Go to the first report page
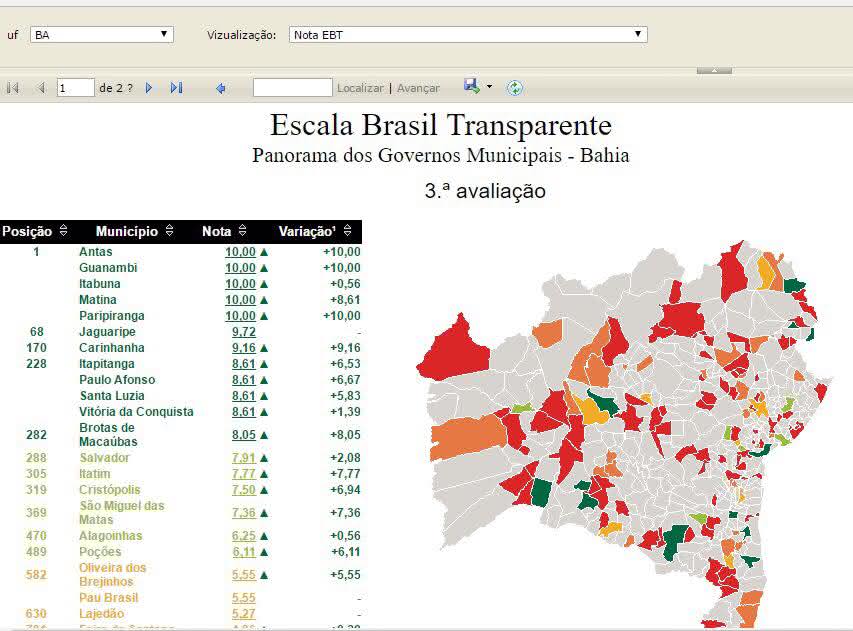853x631 pixels. point(13,88)
